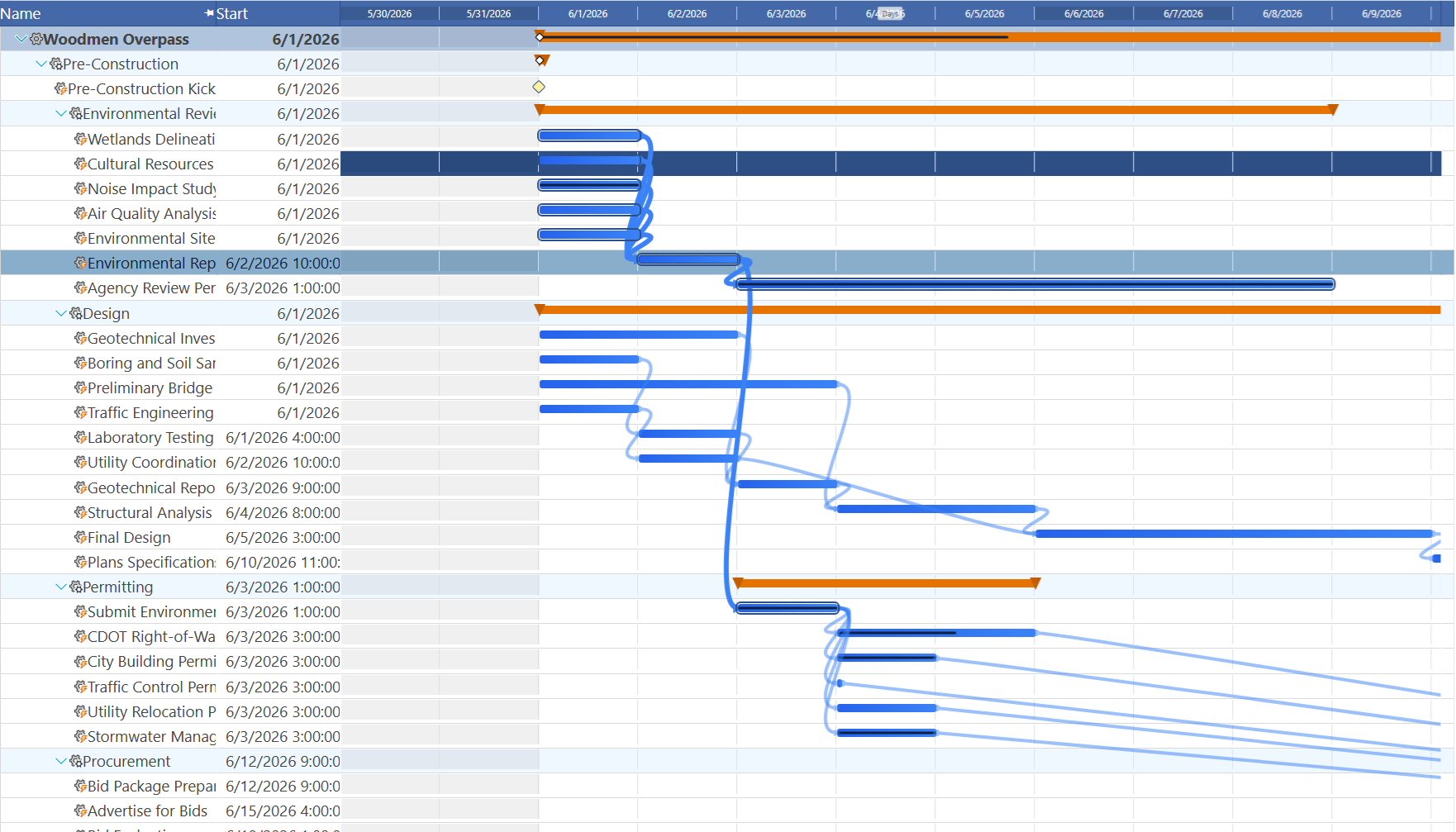Select the Final Design Gantt bar
The height and width of the screenshot is (832, 1456).
(1234, 534)
